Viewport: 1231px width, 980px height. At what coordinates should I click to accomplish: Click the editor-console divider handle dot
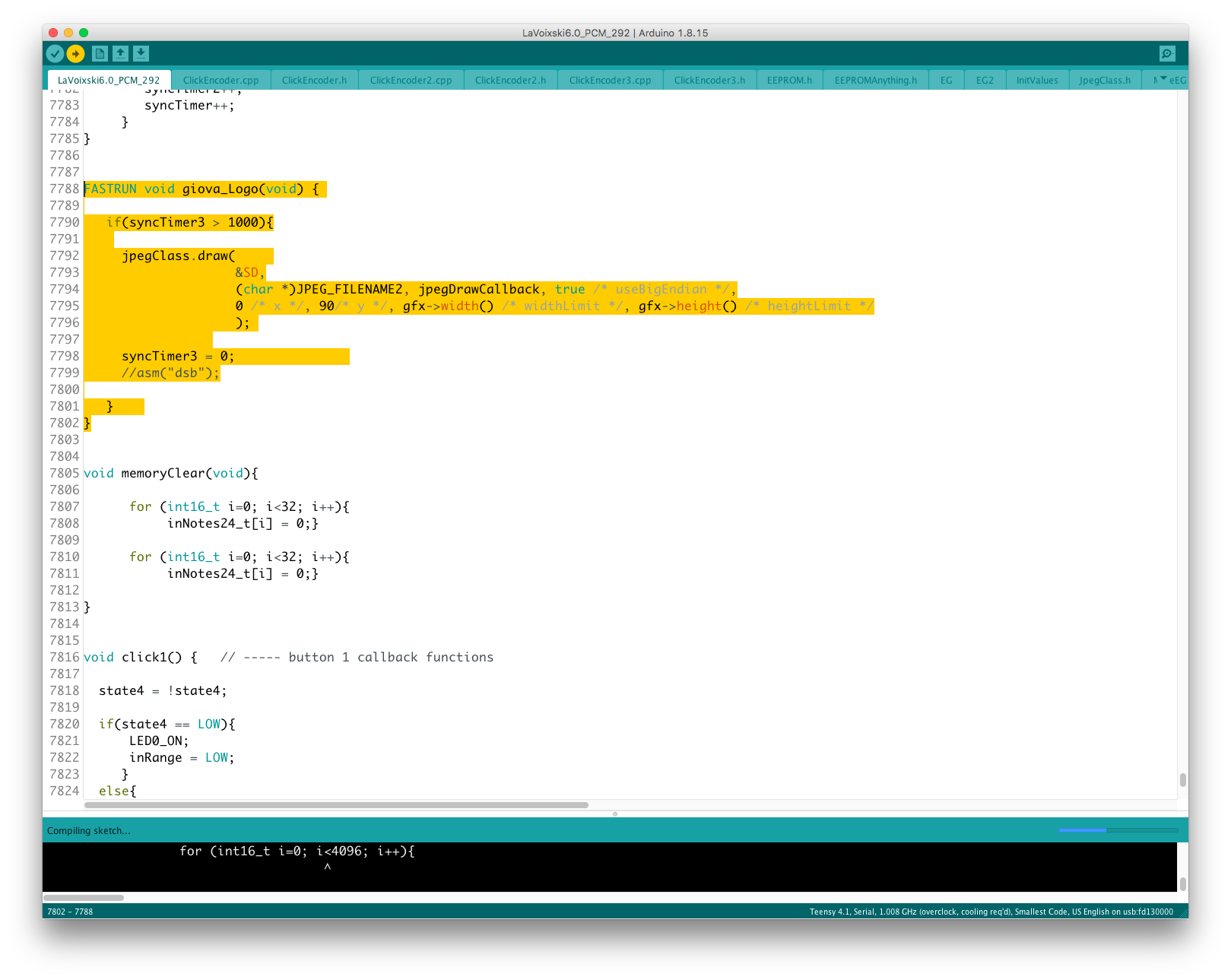coord(615,814)
